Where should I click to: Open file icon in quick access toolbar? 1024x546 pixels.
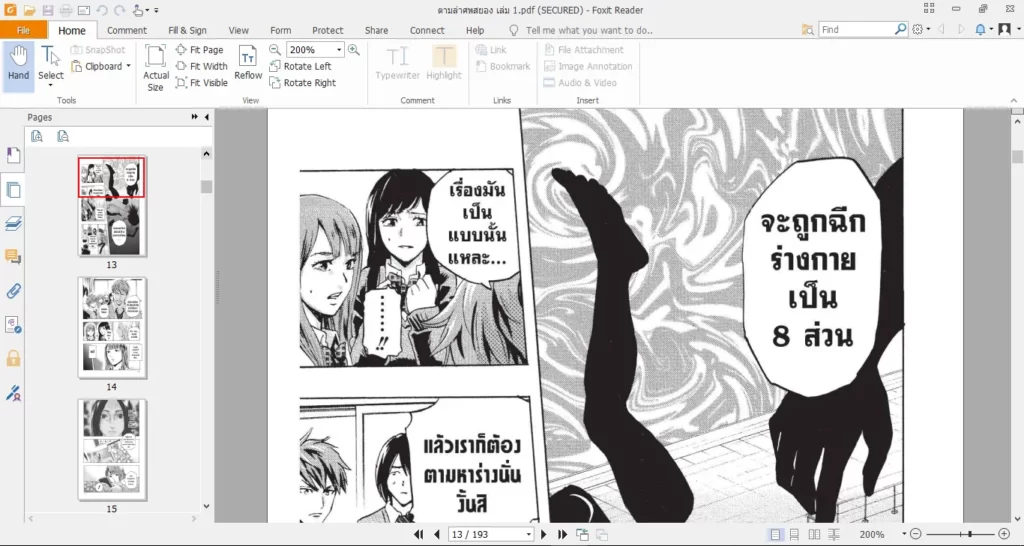(29, 10)
